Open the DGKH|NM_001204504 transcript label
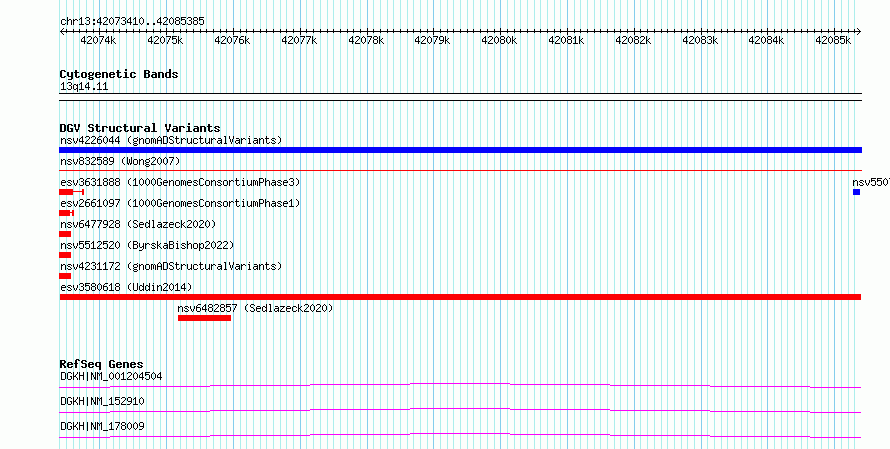890x449 pixels. 111,376
